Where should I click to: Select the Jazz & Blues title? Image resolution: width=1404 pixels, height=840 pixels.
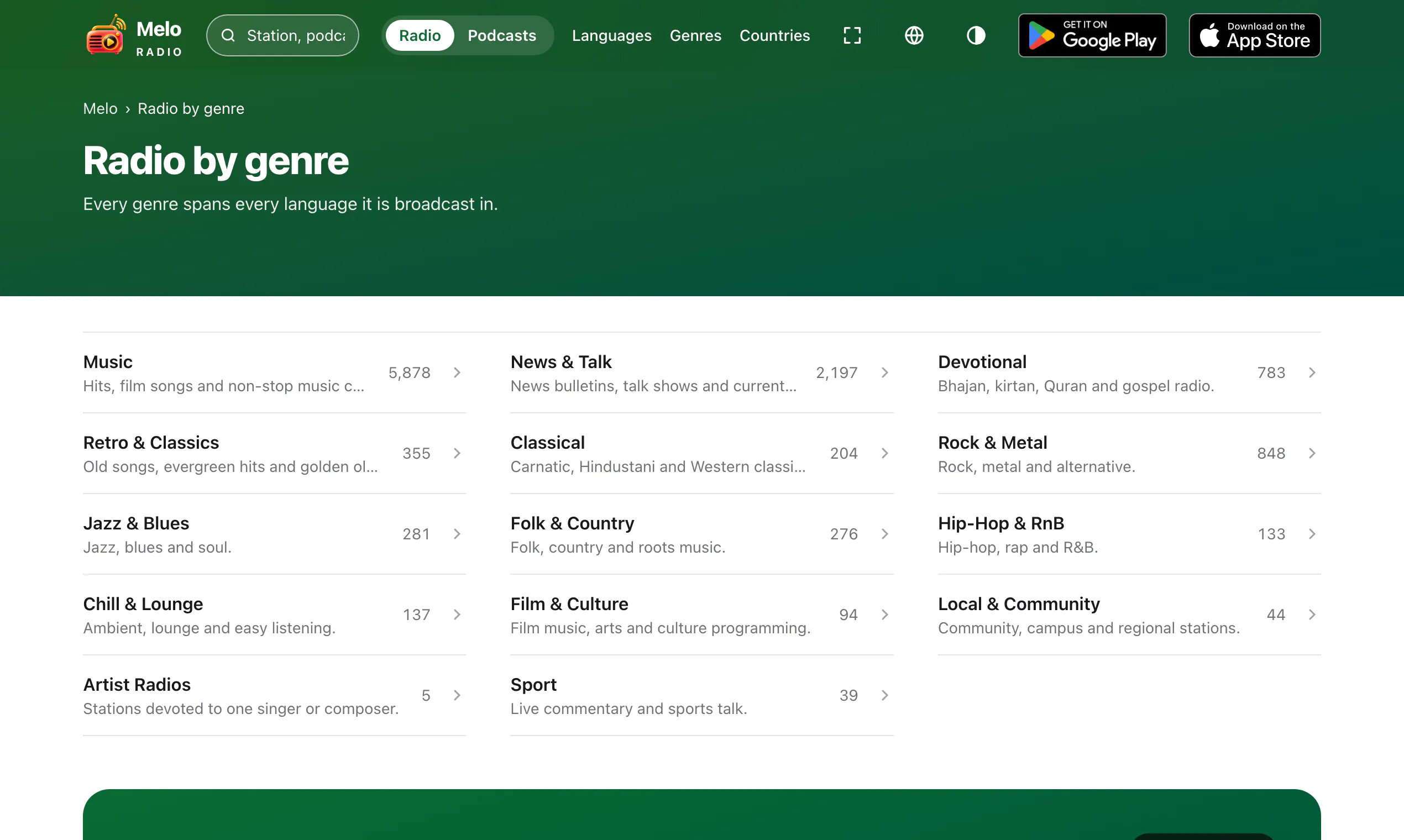point(136,523)
